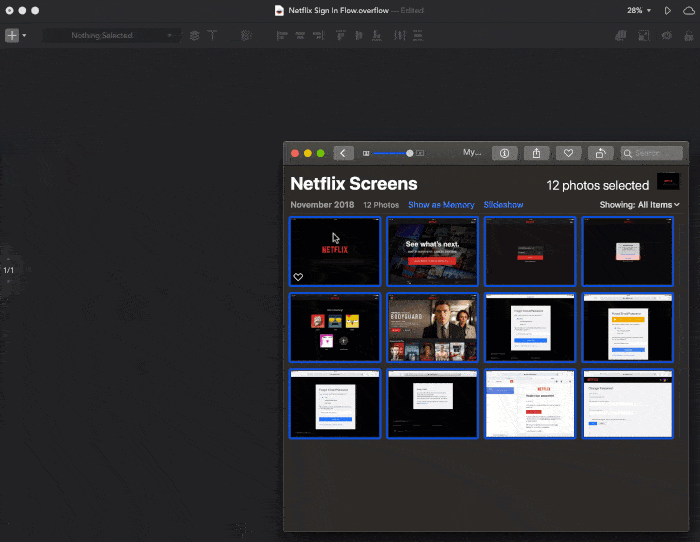Click the distribute horizontally icon

(400, 35)
